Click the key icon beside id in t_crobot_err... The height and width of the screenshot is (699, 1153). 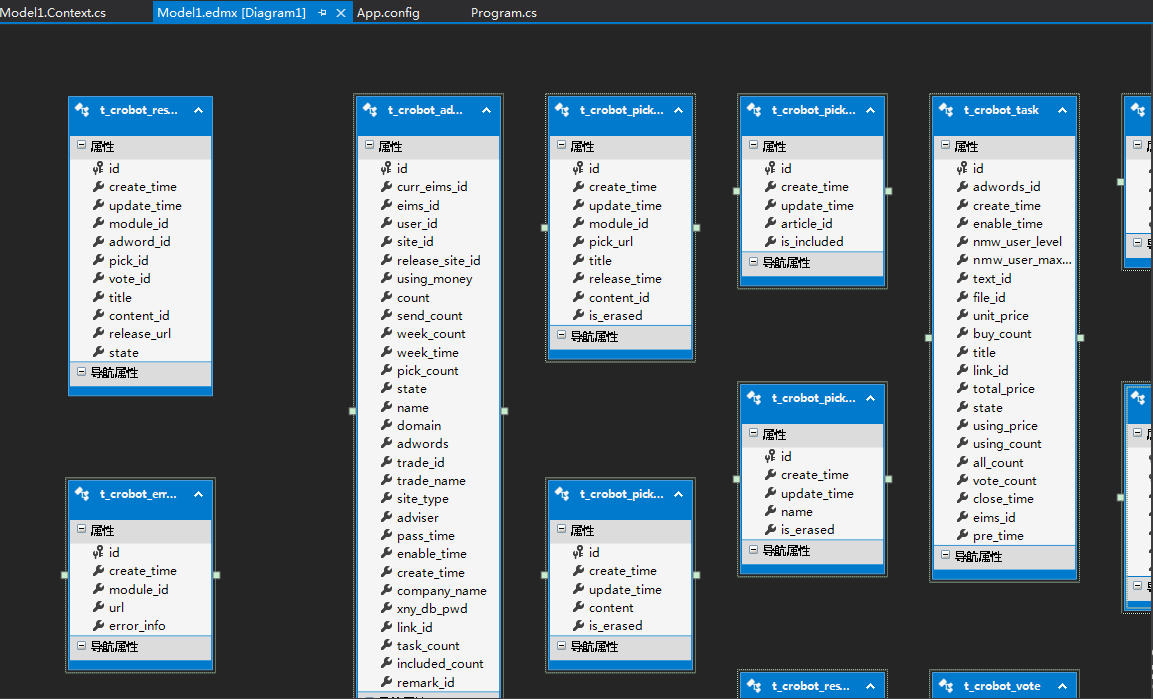click(x=98, y=552)
